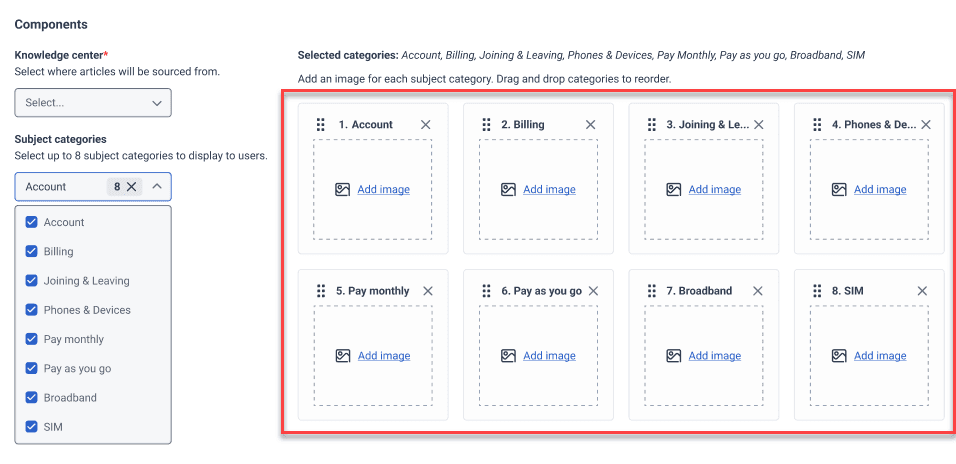Collapse the Subject categories dropdown chevron

157,187
